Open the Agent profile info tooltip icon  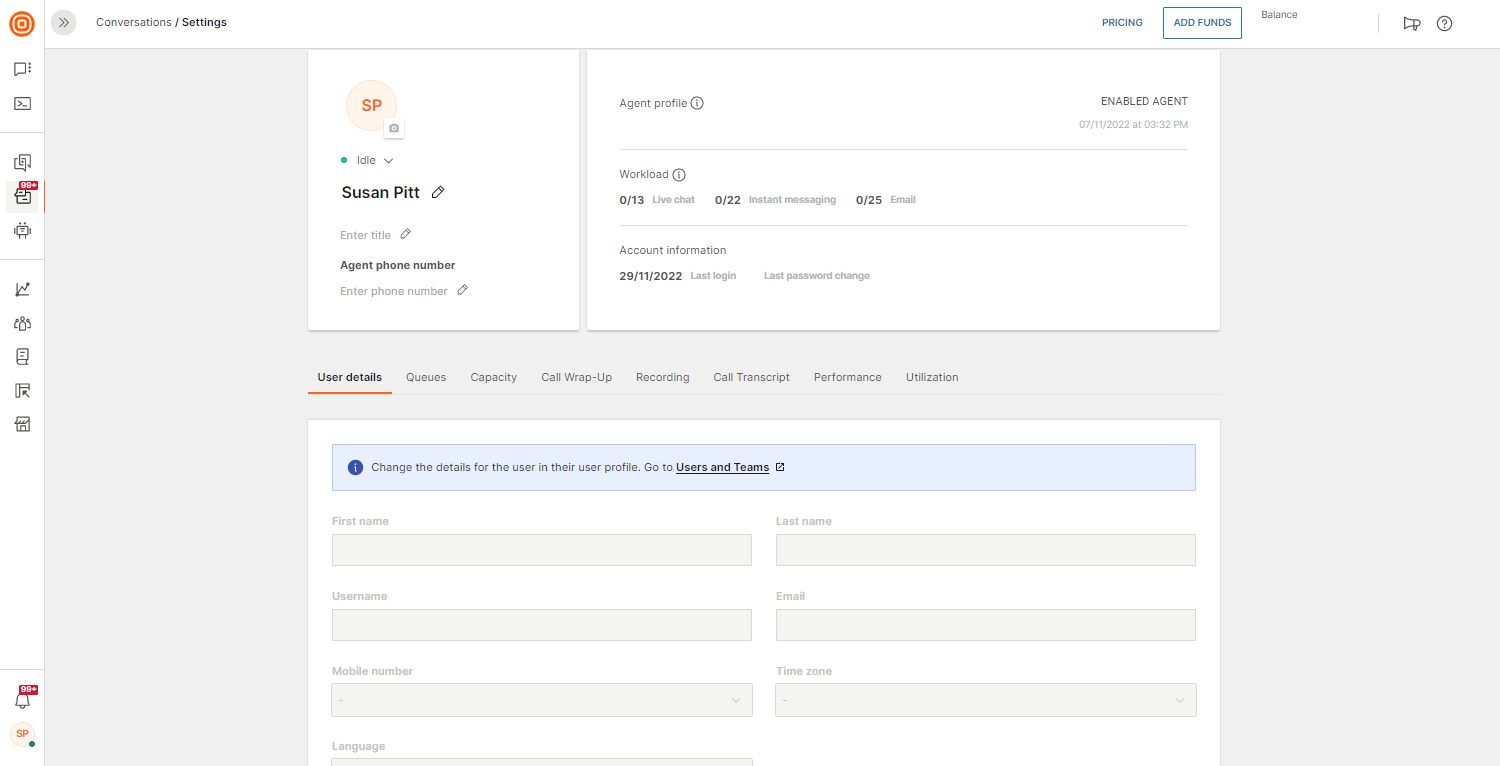(x=697, y=103)
